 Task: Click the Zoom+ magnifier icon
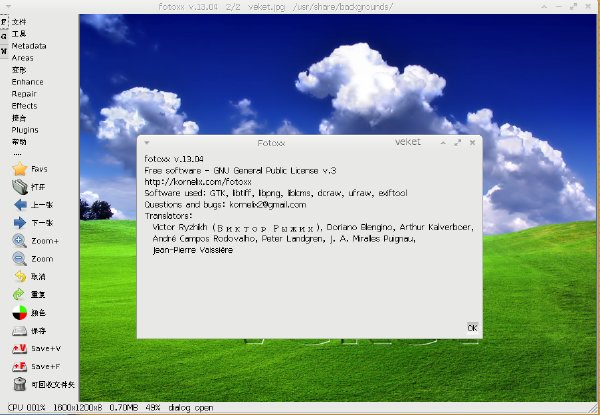click(x=19, y=241)
